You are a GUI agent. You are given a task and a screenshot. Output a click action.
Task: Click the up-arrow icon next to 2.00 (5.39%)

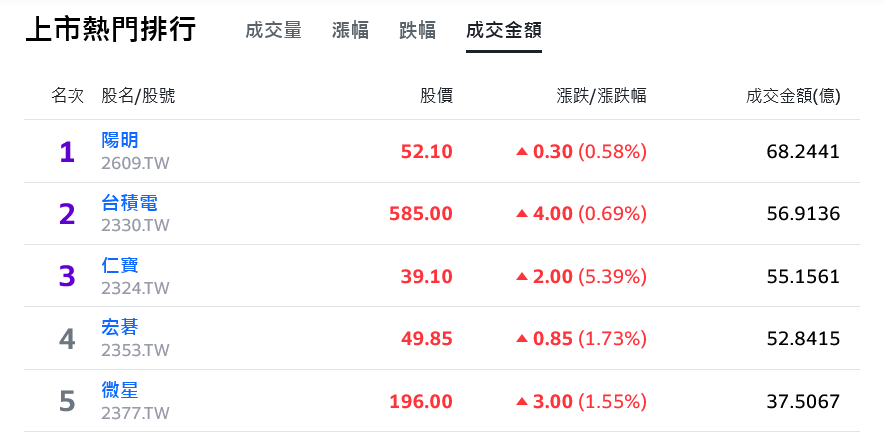(522, 276)
